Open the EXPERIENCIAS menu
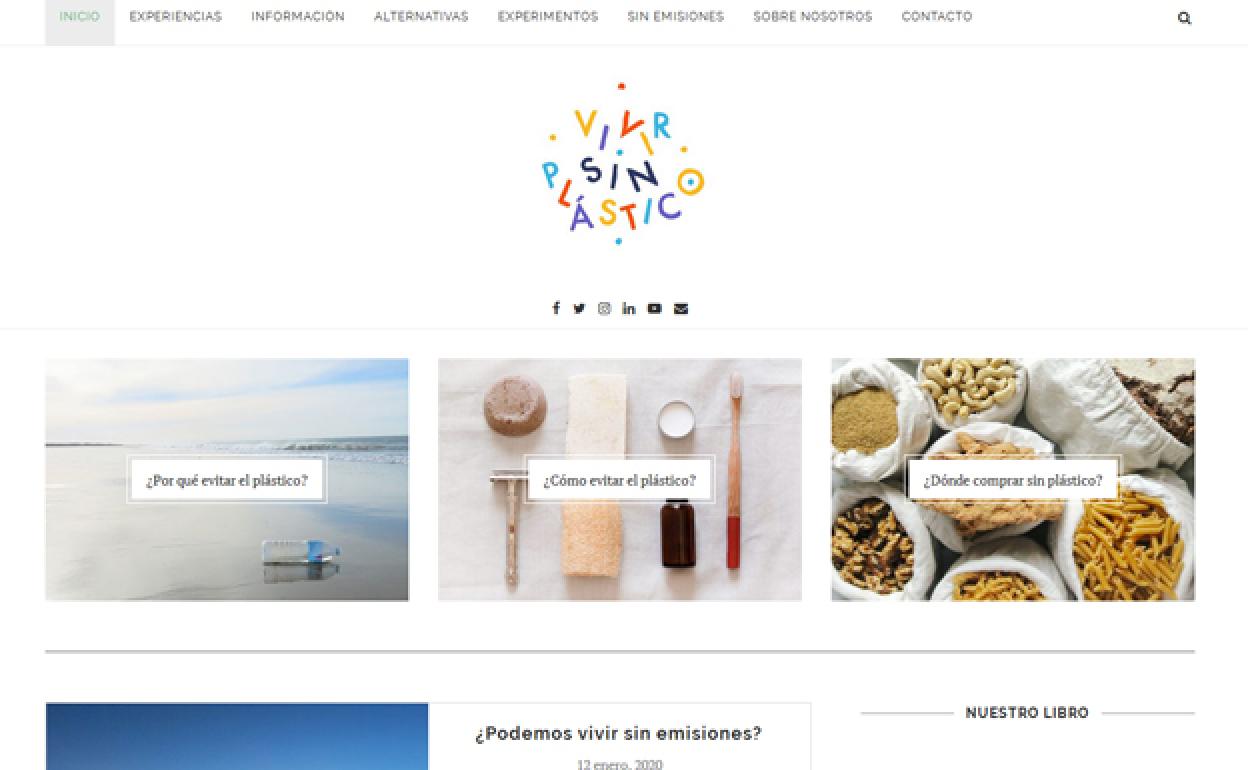 click(176, 17)
